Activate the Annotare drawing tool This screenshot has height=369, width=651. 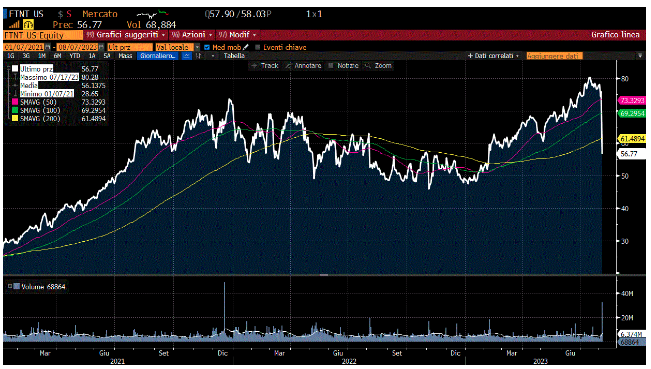point(303,66)
